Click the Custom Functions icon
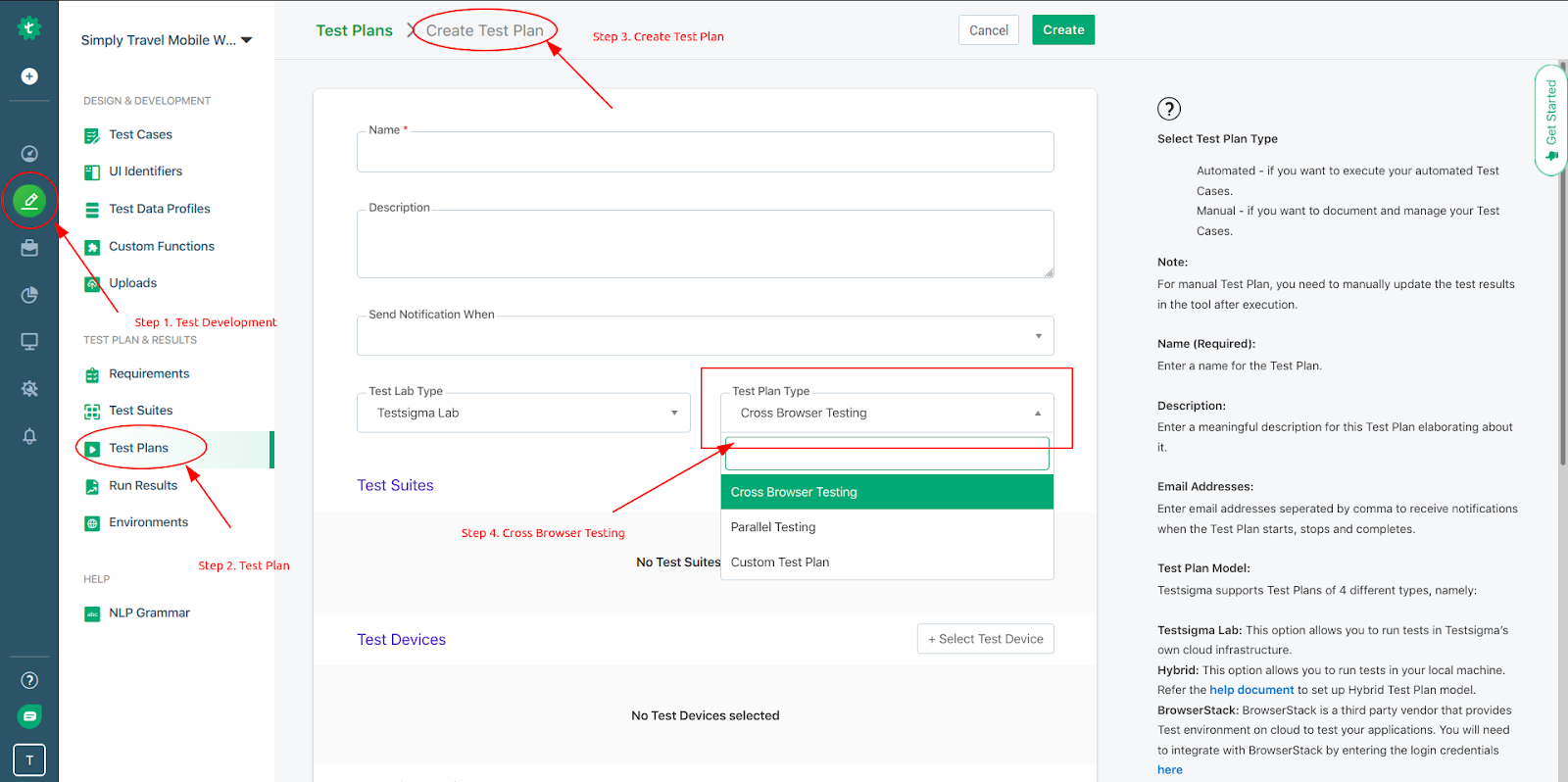This screenshot has width=1568, height=782. click(x=92, y=247)
